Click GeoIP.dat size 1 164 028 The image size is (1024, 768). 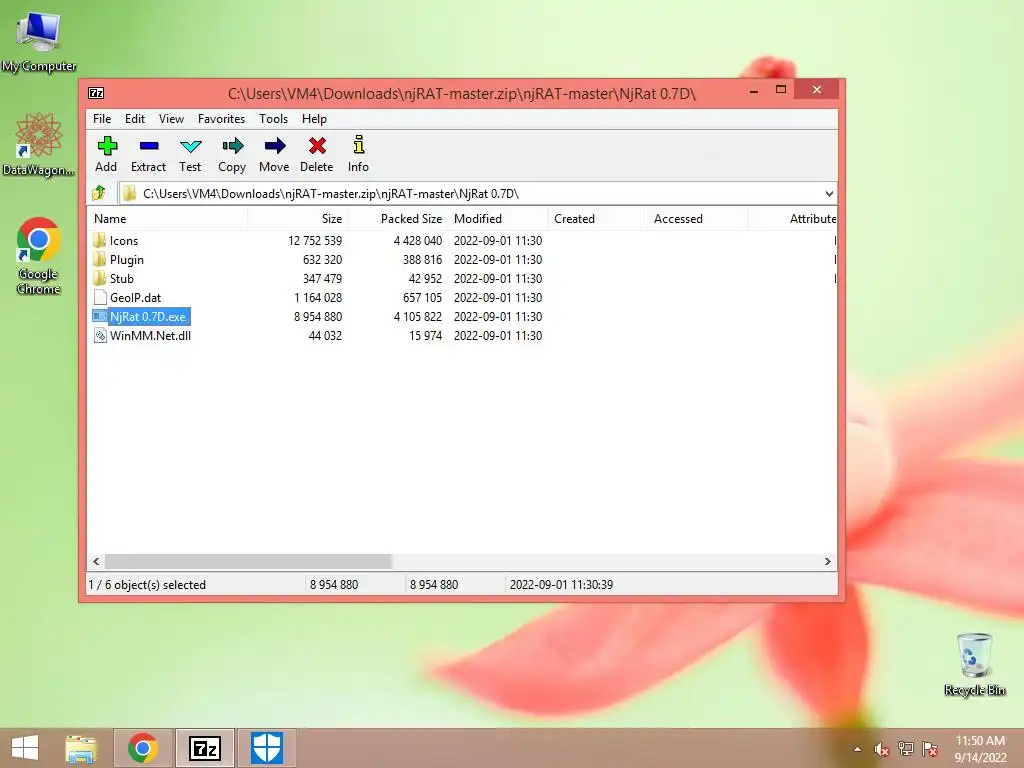coord(318,297)
